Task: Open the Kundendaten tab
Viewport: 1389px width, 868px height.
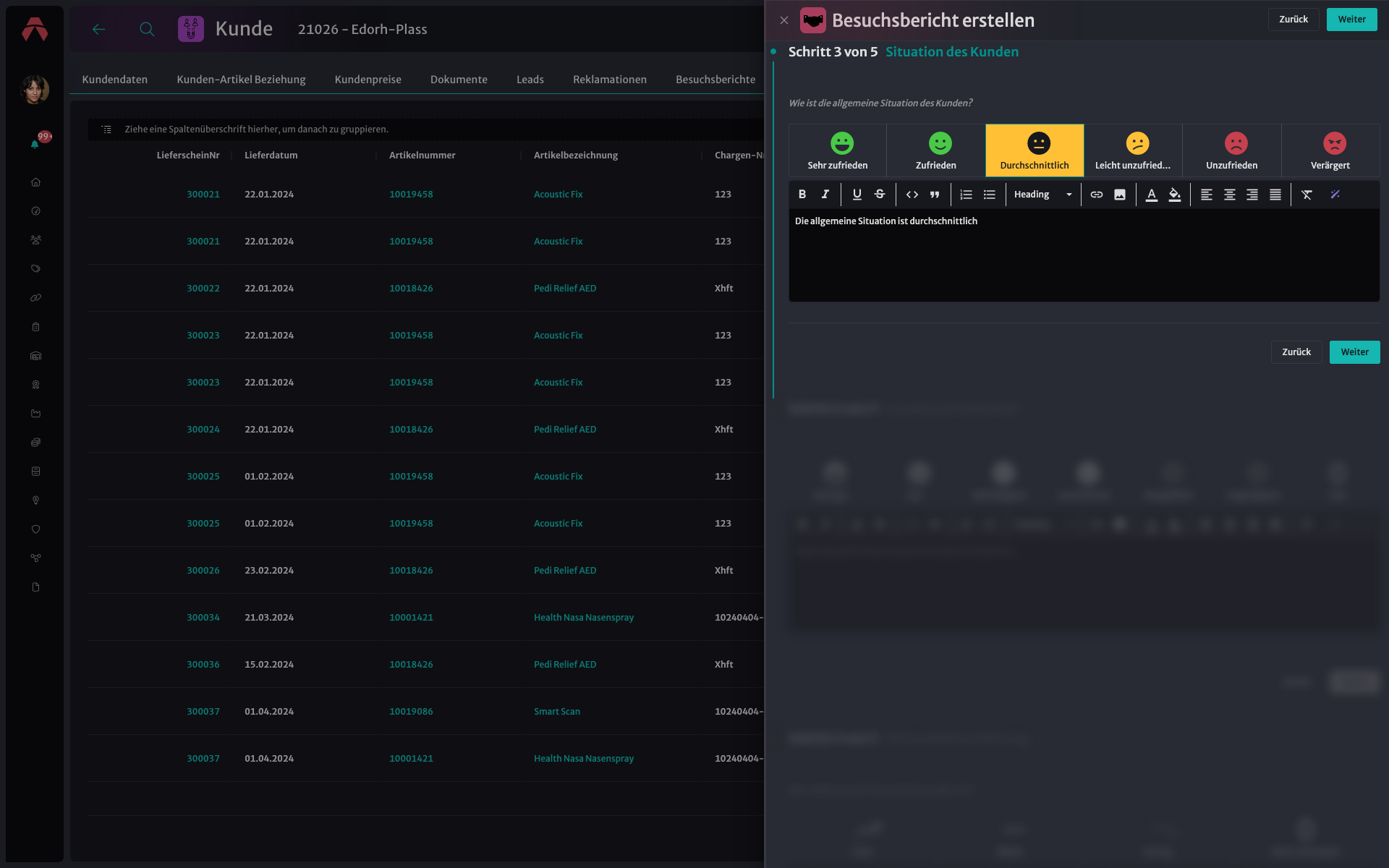Action: point(115,80)
